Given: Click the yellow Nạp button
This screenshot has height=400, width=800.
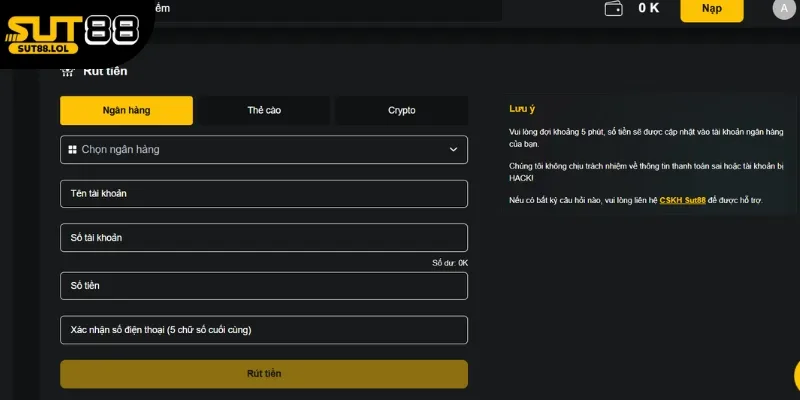Looking at the screenshot, I should [712, 9].
